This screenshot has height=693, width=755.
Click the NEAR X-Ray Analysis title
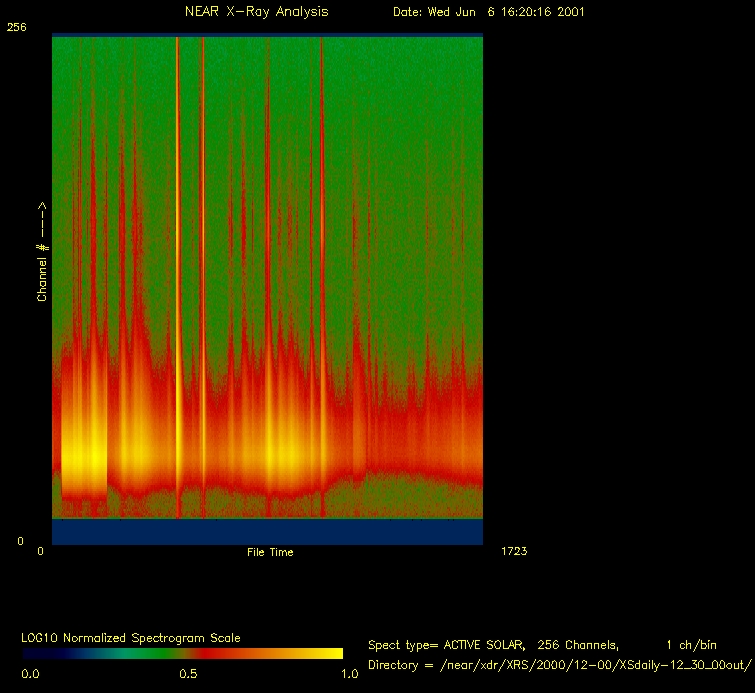(x=256, y=12)
